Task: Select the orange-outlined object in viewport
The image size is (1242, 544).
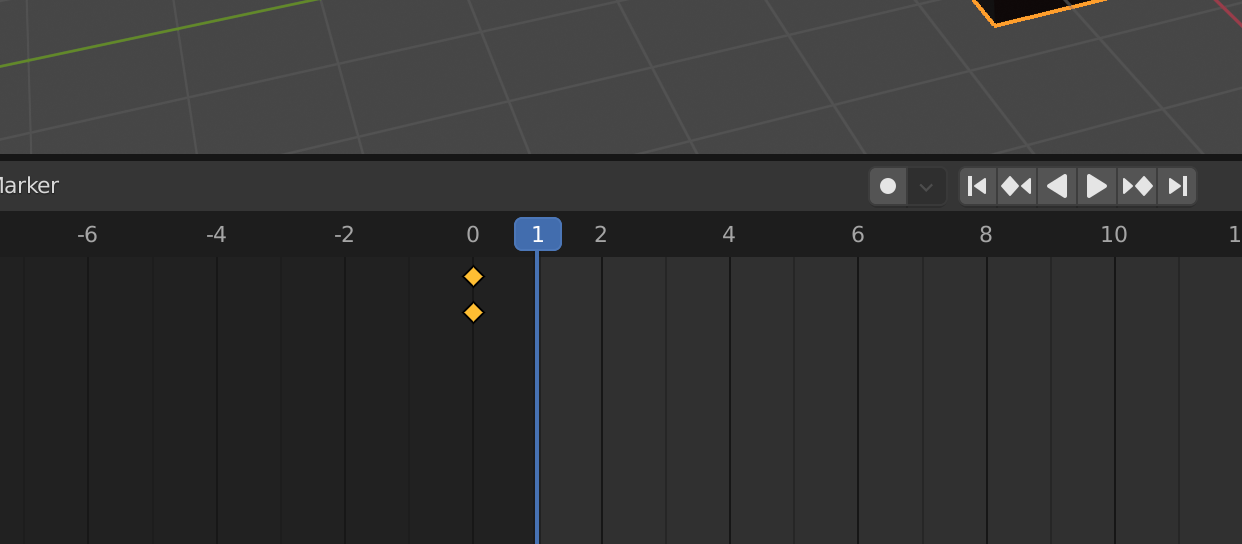Action: pyautogui.click(x=1030, y=8)
